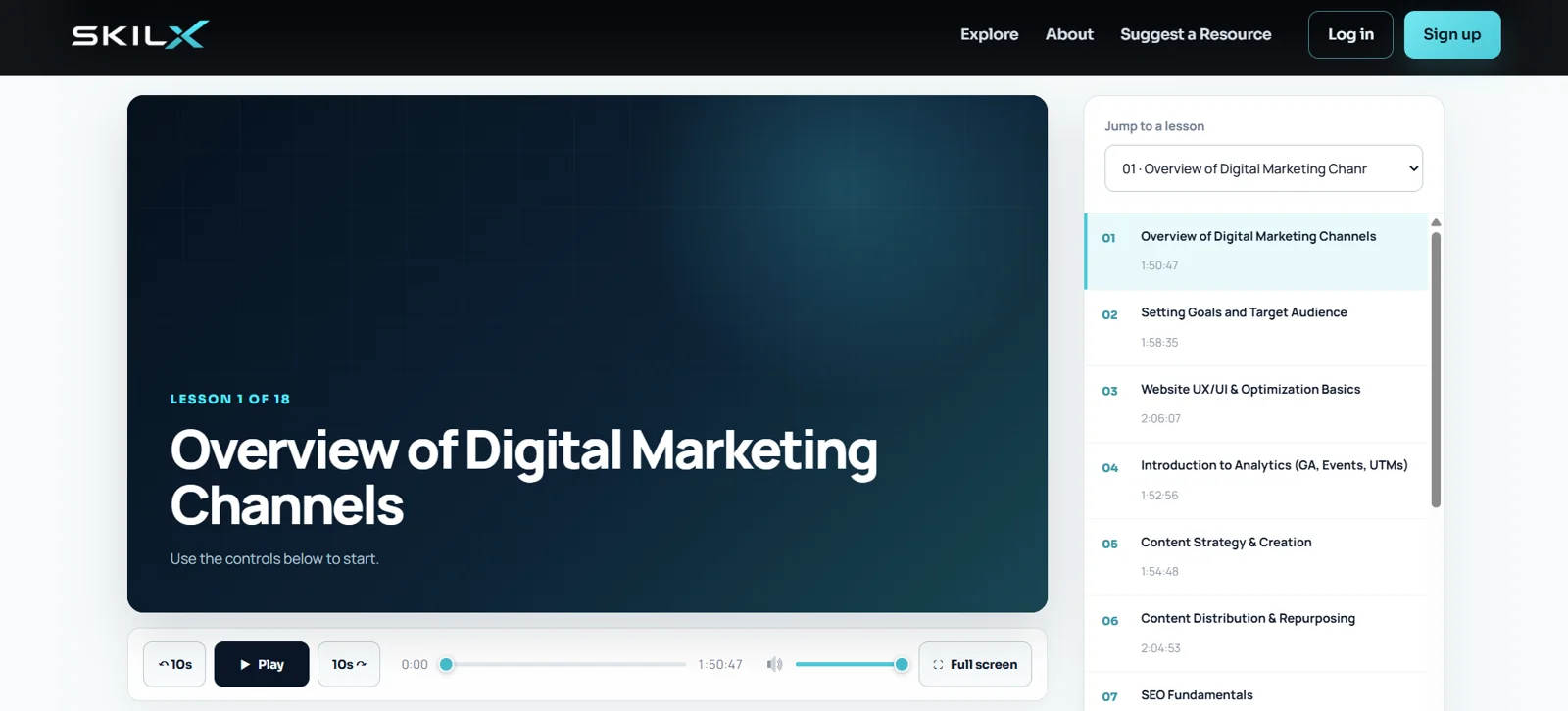This screenshot has width=1568, height=711.
Task: Click the 2:06:07 duration under lesson 03
Action: tap(1160, 418)
